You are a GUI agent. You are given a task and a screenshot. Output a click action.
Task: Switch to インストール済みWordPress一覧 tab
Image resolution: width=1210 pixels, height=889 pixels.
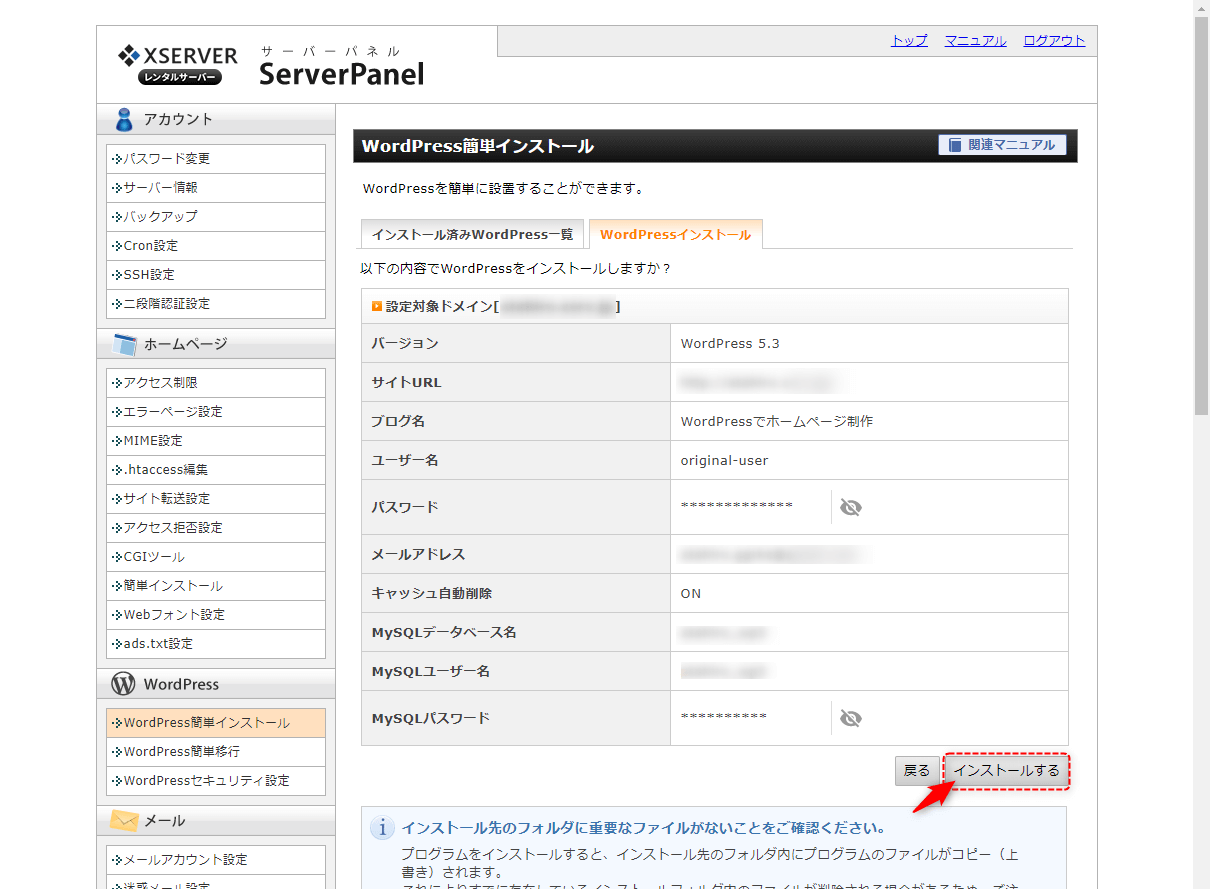click(x=472, y=234)
